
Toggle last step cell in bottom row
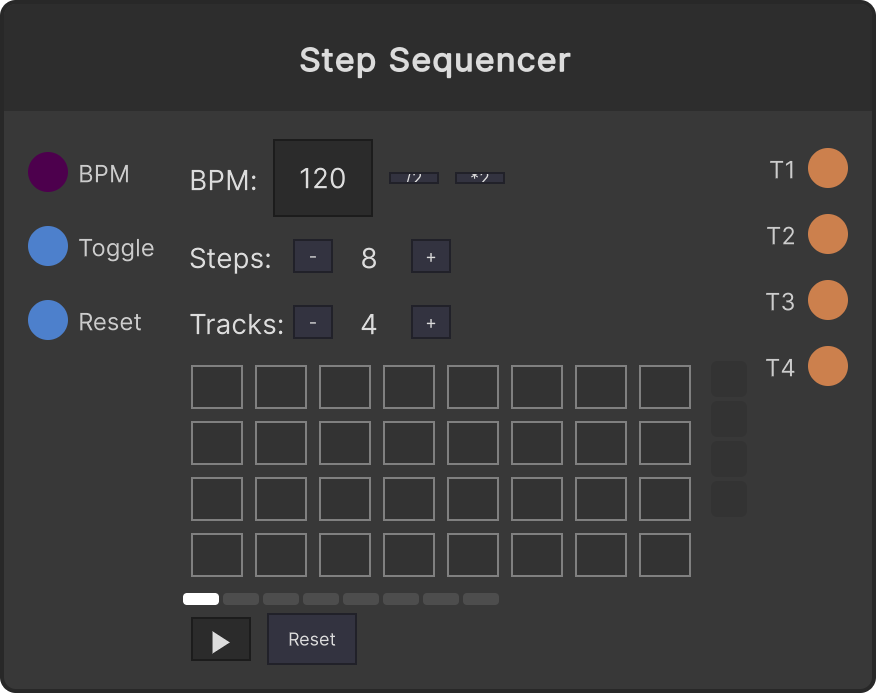[x=665, y=555]
